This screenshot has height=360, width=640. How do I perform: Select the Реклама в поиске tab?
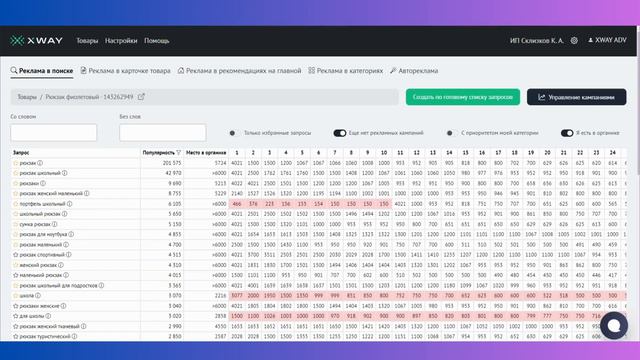coord(42,71)
